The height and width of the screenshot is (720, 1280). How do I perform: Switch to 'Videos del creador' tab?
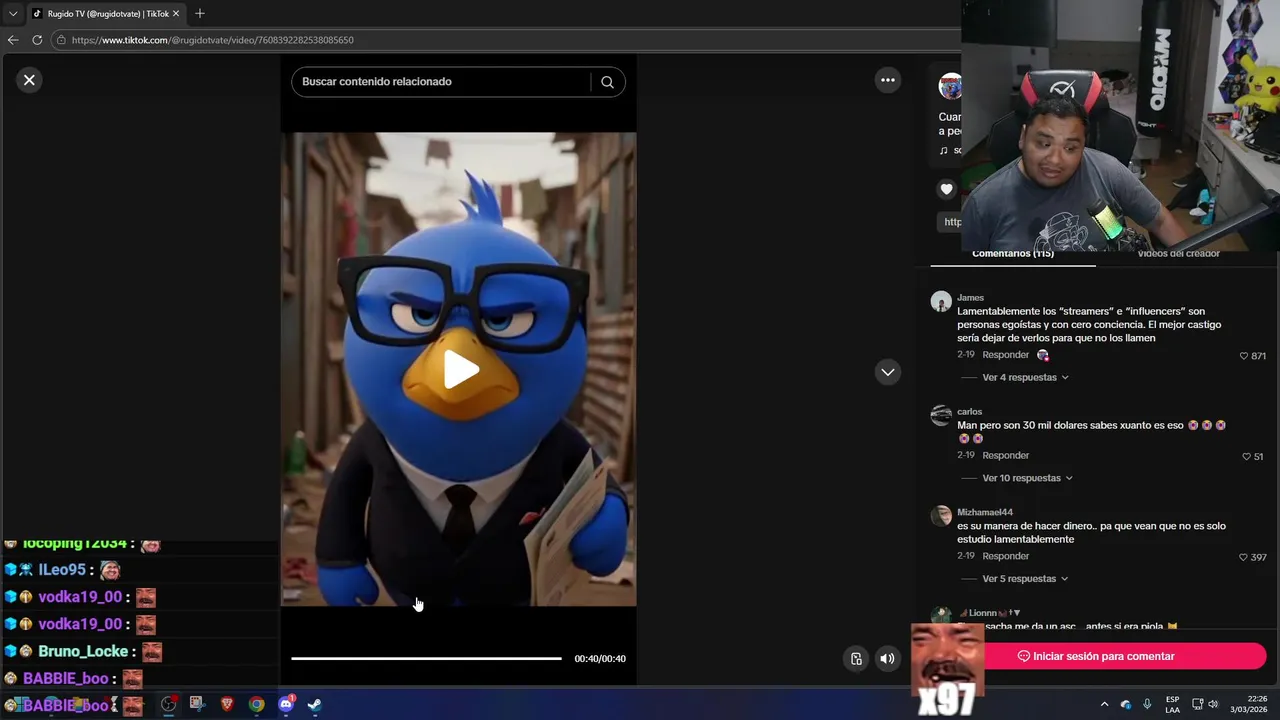tap(1178, 254)
